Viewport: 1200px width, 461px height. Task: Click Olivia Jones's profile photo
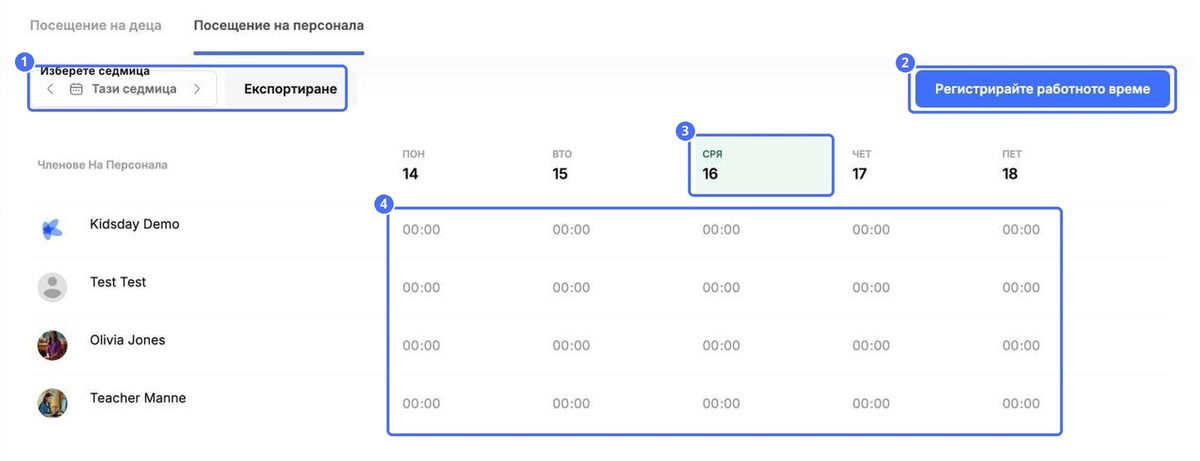click(x=52, y=345)
